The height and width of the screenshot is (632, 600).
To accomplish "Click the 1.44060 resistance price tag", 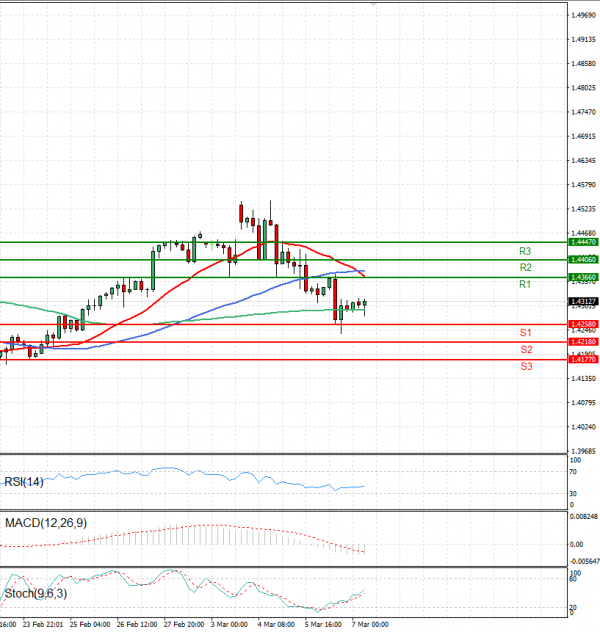I will pyautogui.click(x=583, y=260).
